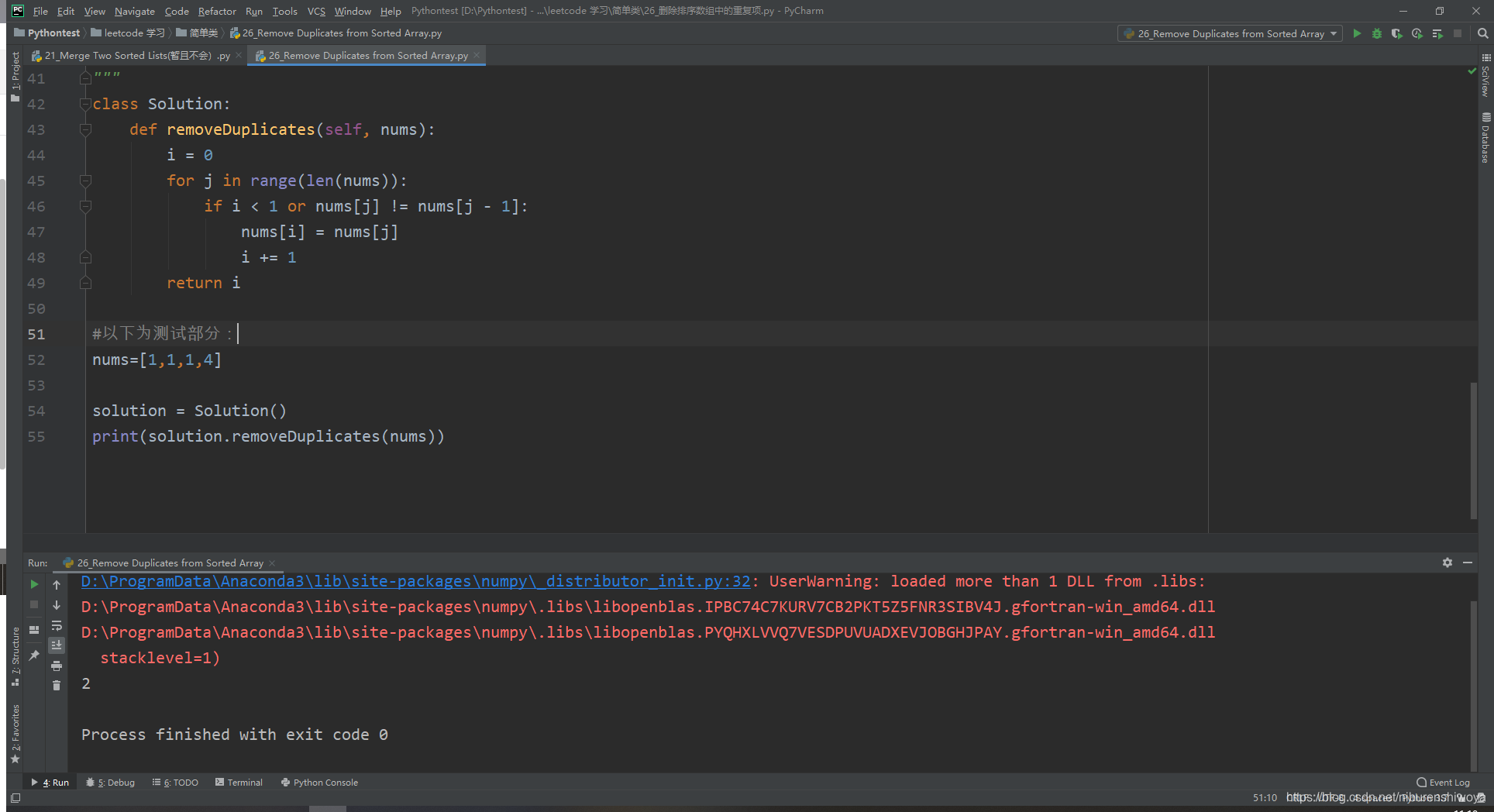
Task: Close the Run panel's 26_Remove Duplicates tab
Action: [272, 563]
